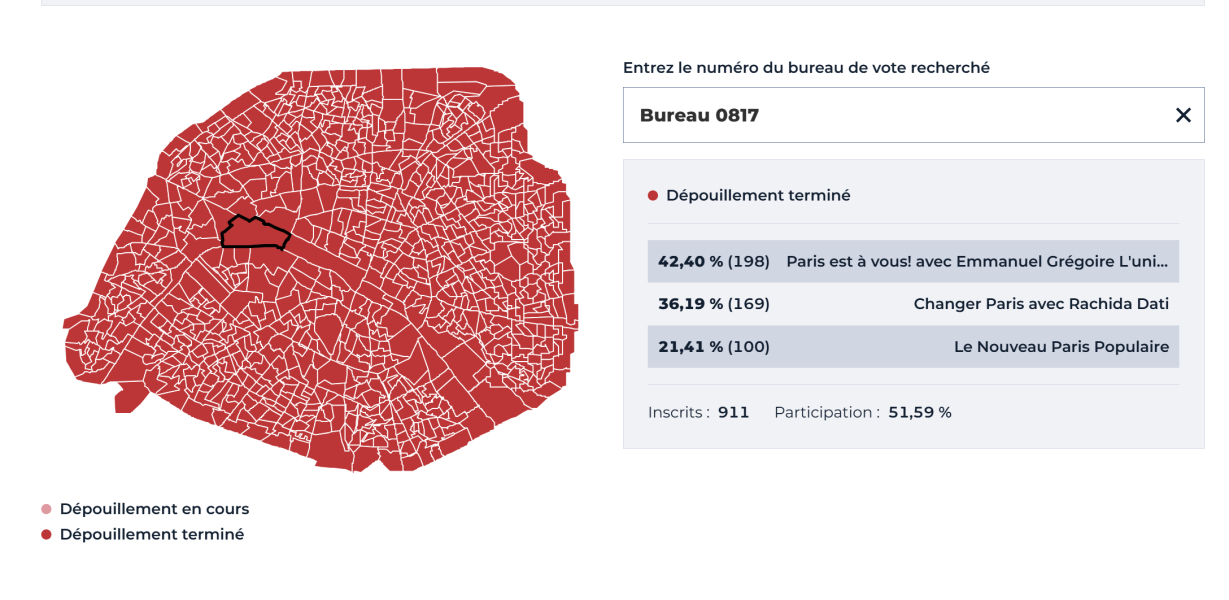Click the 'Dépouillement en cours' legend label
Image resolution: width=1229 pixels, height=600 pixels.
(154, 509)
